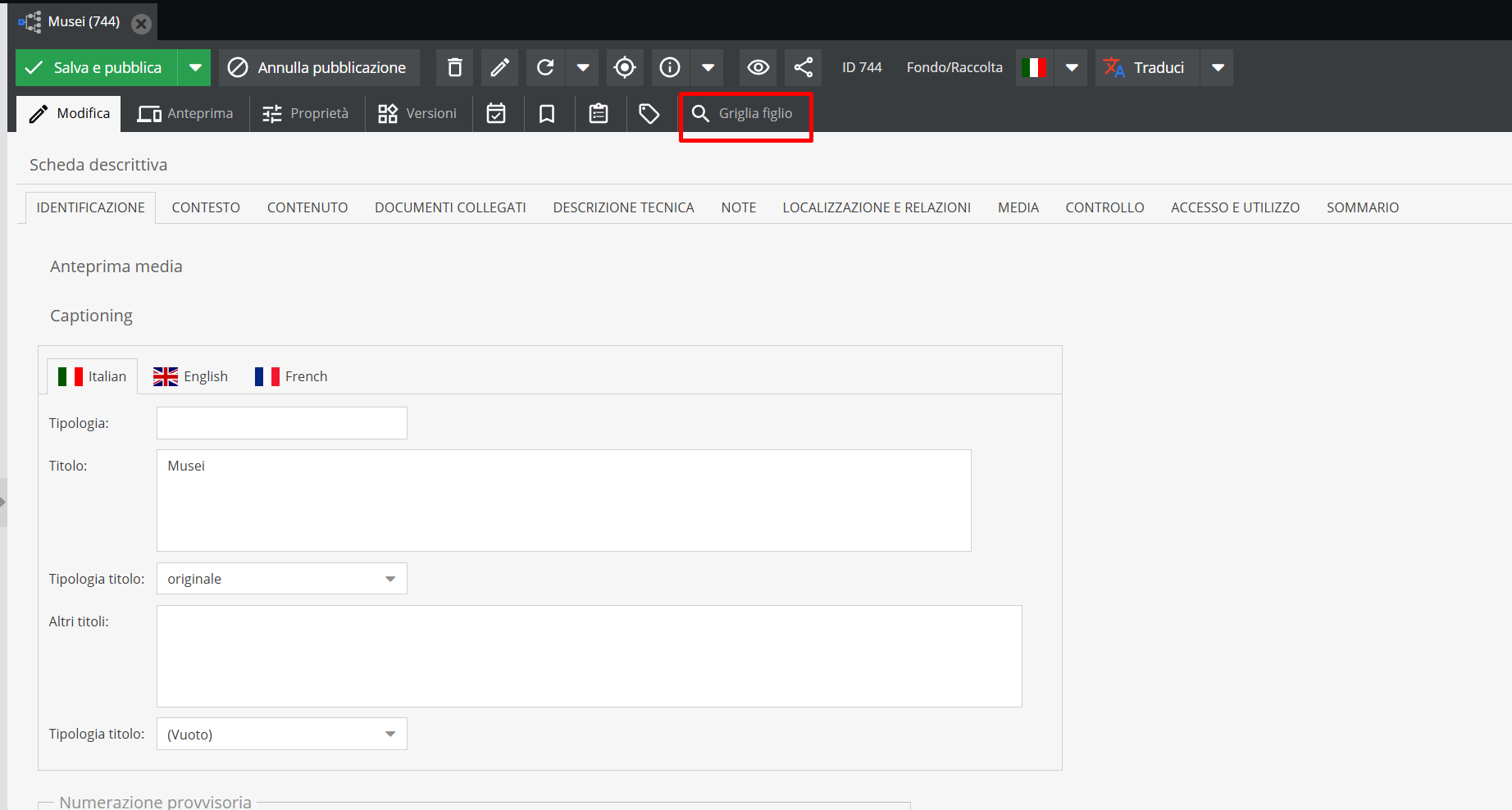The width and height of the screenshot is (1512, 810).
Task: Switch captioning to English tab
Action: tap(190, 376)
